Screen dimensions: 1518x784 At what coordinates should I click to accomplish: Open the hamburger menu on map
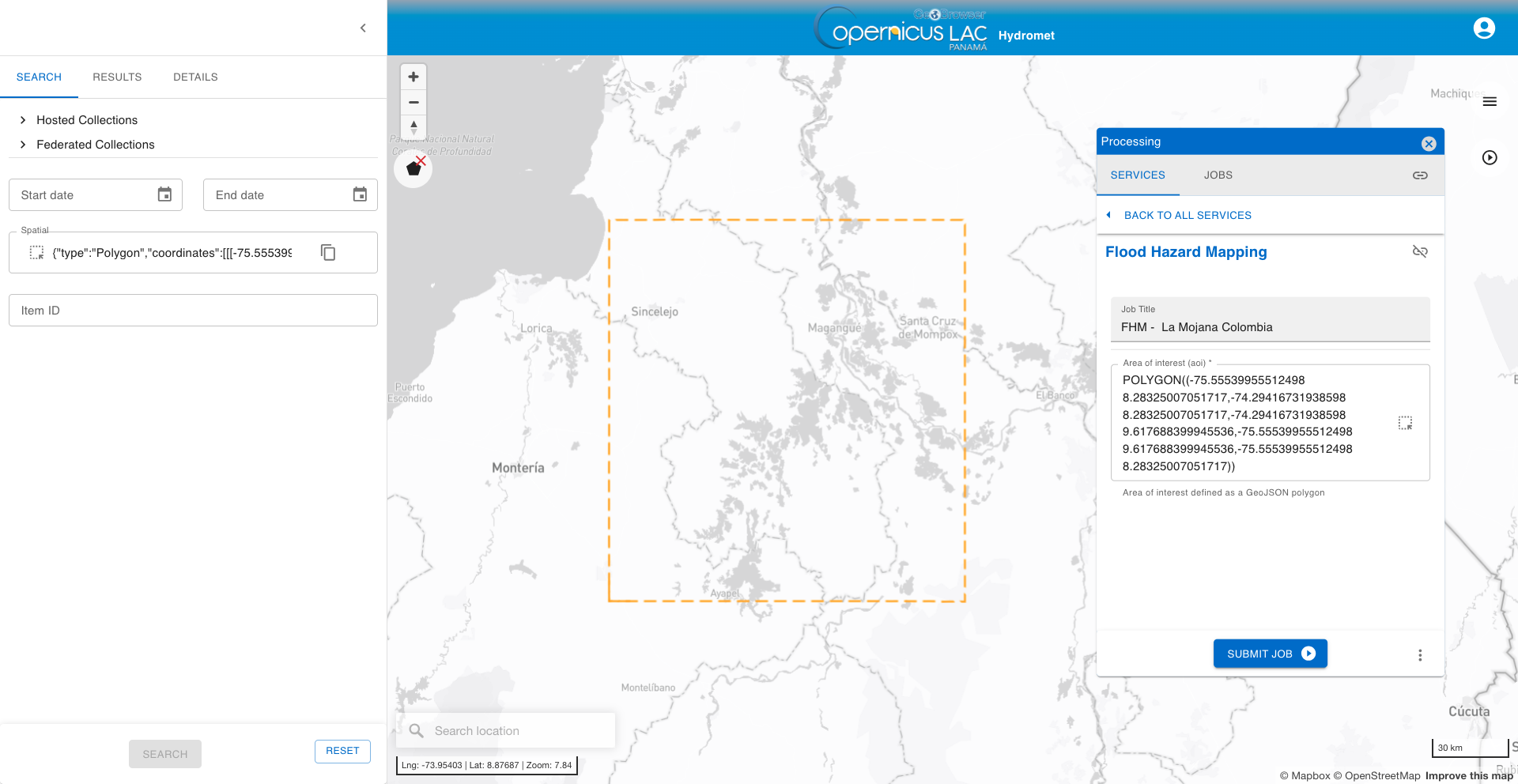coord(1490,101)
